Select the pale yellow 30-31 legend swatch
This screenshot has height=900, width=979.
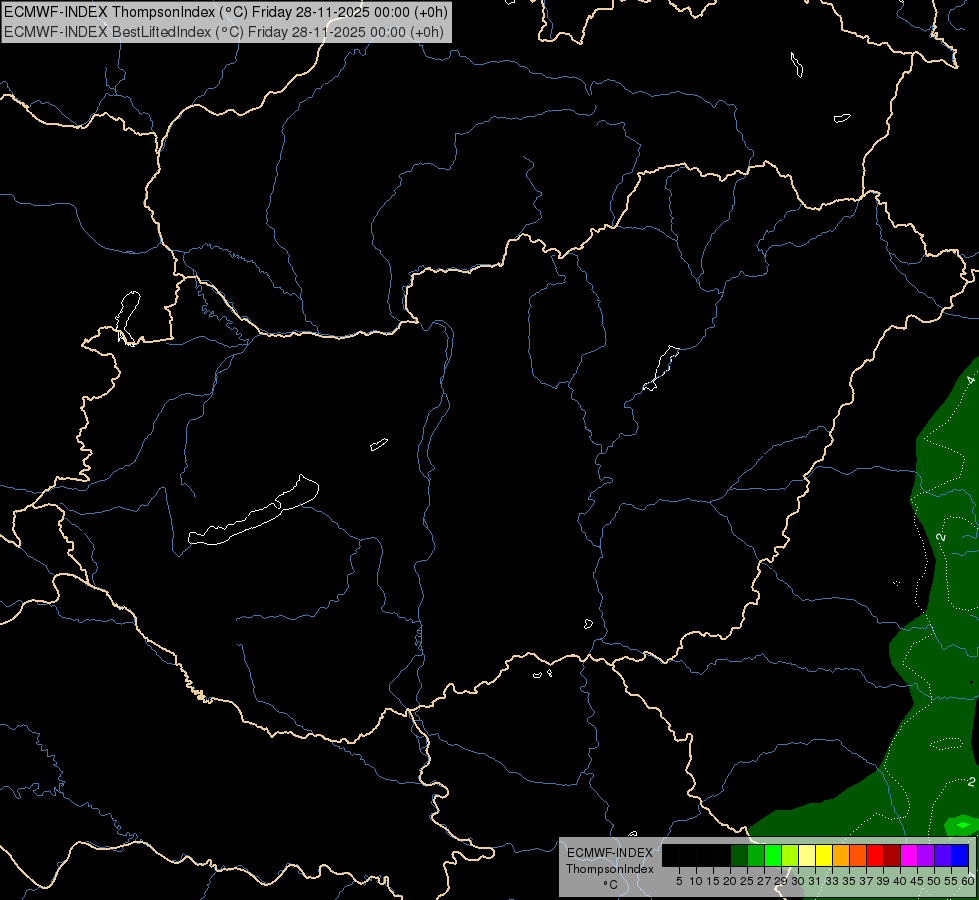tap(807, 856)
